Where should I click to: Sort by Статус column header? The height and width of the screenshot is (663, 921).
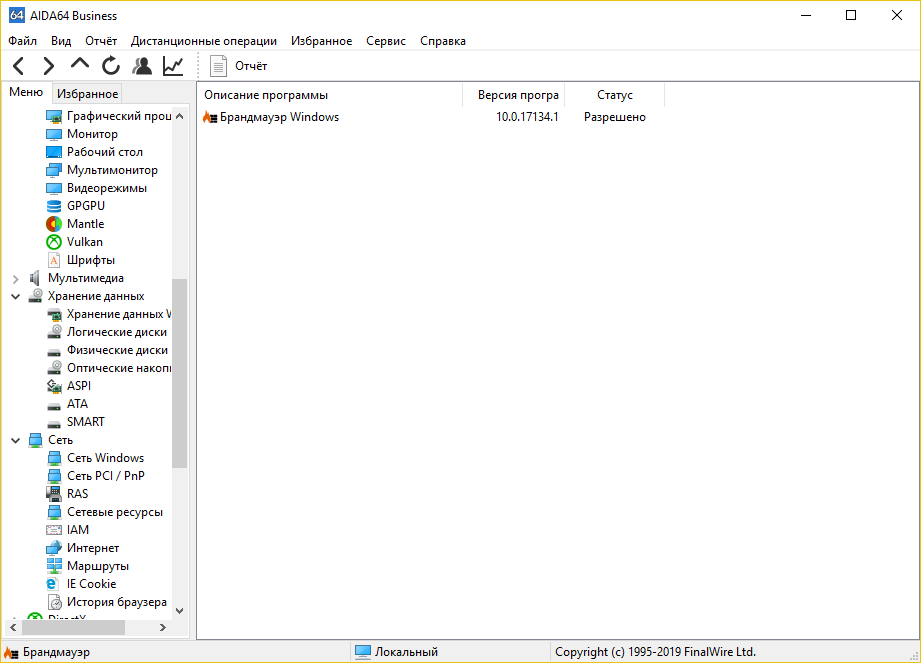coord(614,95)
